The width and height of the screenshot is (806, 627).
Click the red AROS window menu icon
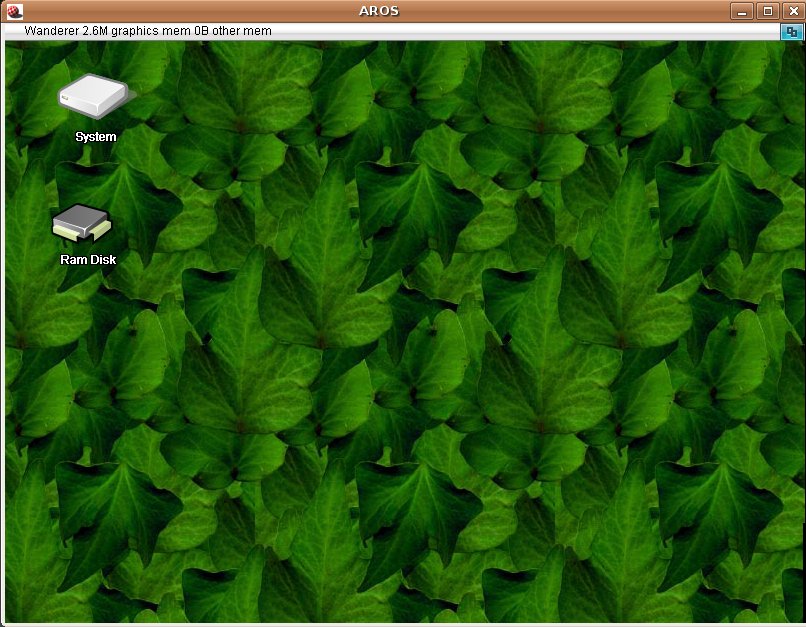[14, 11]
